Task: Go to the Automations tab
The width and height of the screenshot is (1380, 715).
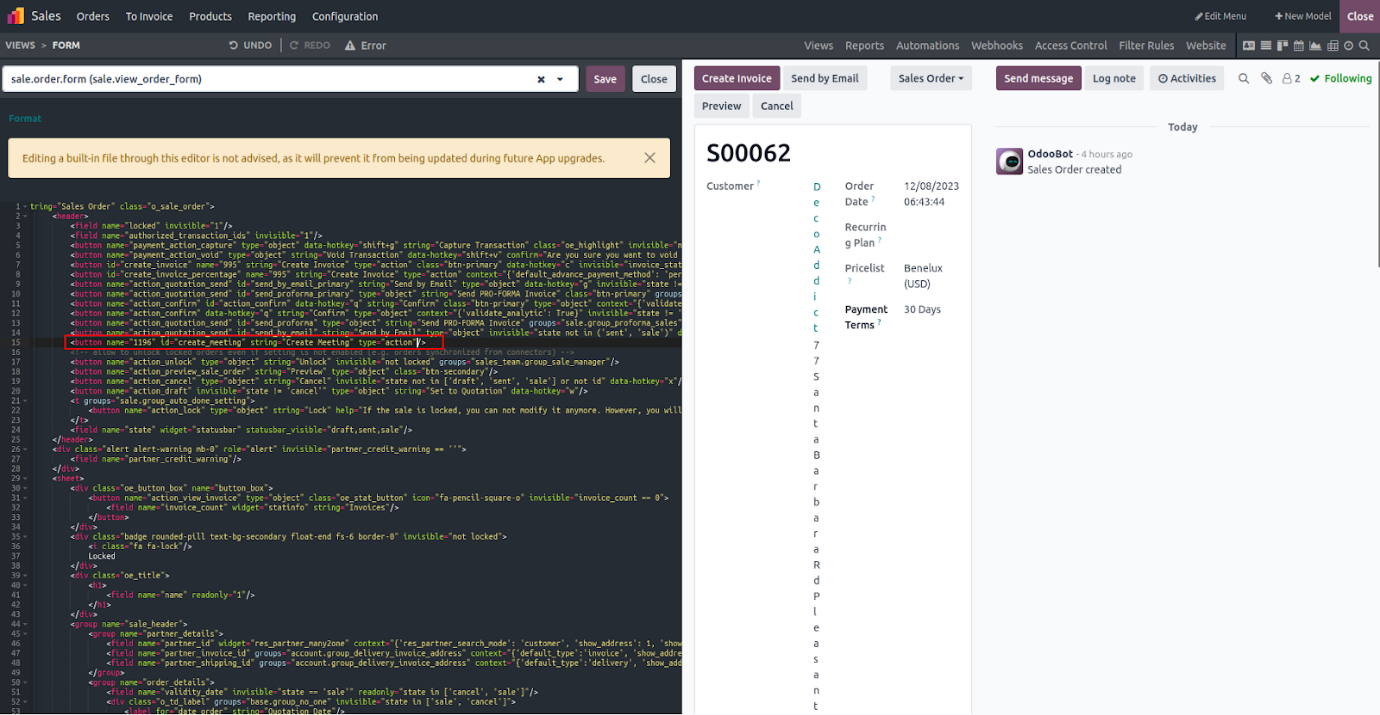Action: [927, 46]
